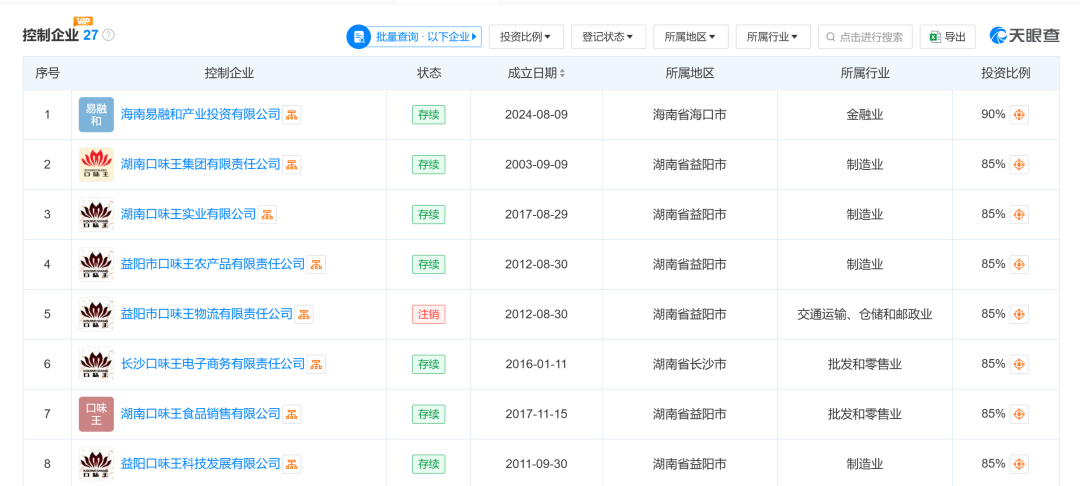Click the 交通运输、仓储和邮政业 industry cell
The width and height of the screenshot is (1080, 486).
tap(864, 315)
